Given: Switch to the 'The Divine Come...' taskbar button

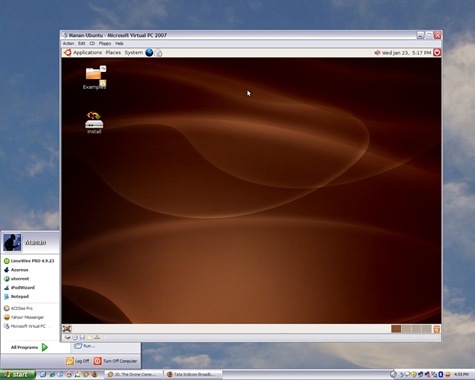Looking at the screenshot, I should (x=134, y=375).
